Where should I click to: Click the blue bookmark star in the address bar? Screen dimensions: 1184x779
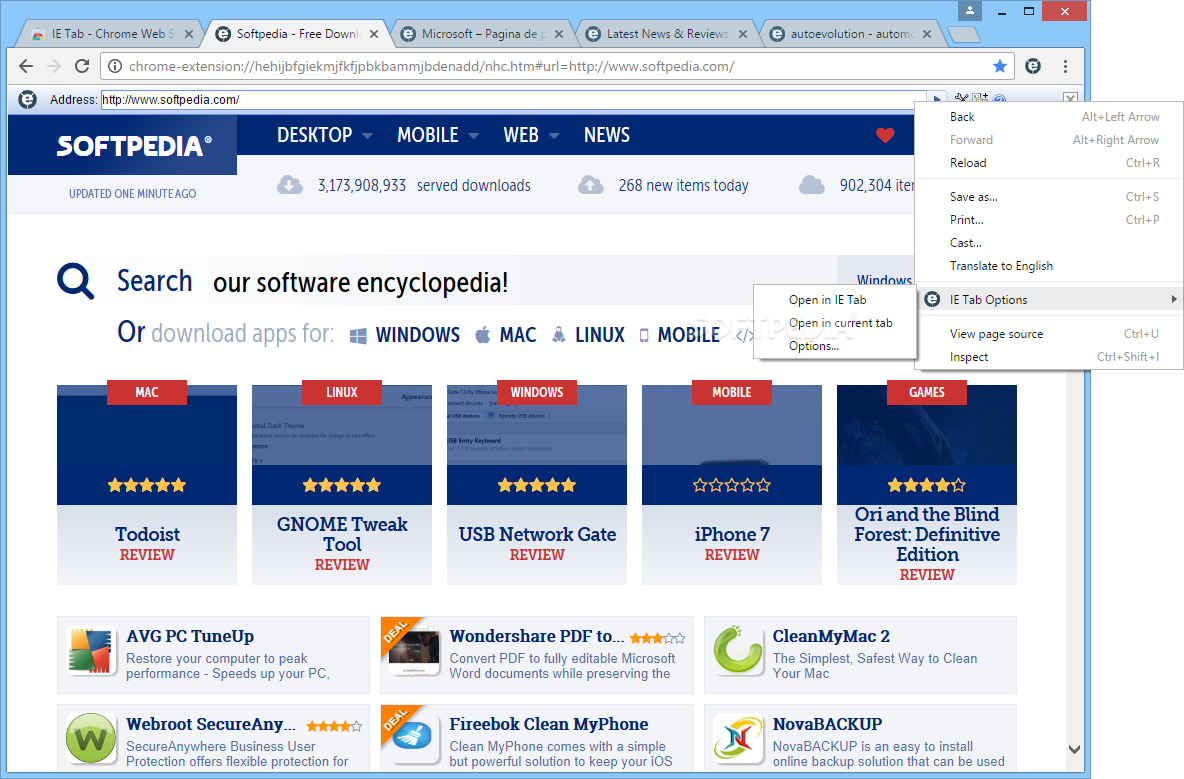(x=1000, y=66)
